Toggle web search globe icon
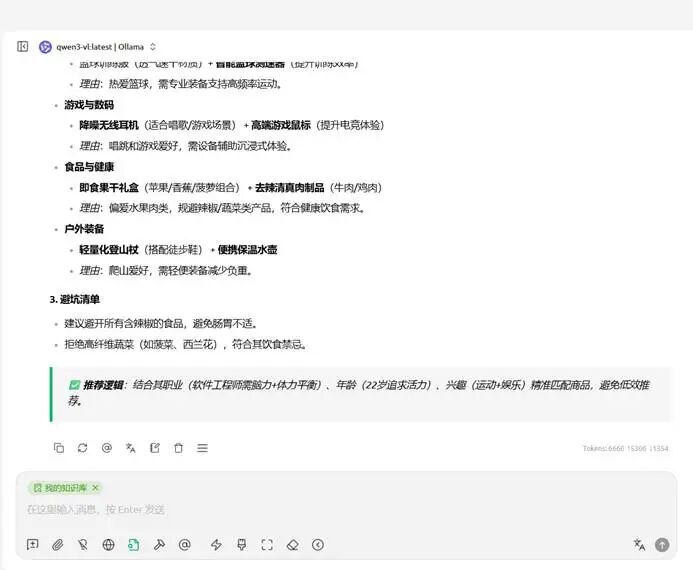Screen dimensions: 693x570 click(108, 545)
